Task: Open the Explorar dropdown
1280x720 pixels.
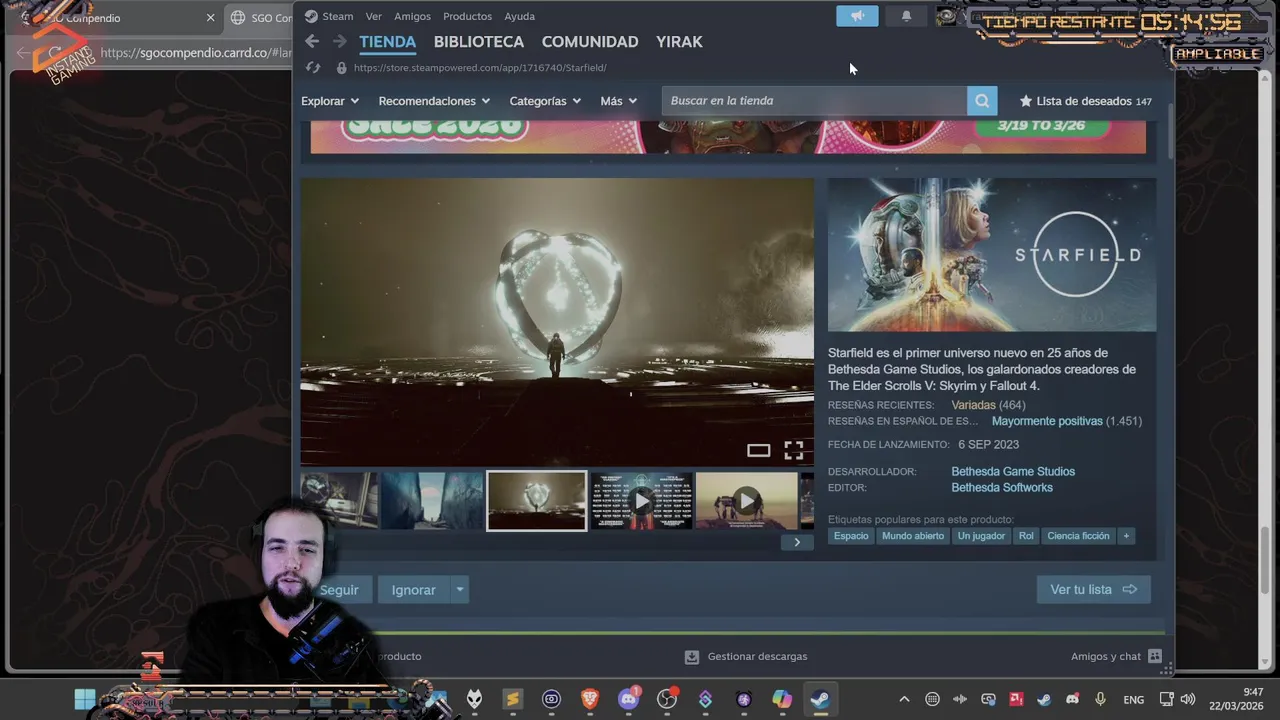Action: point(330,101)
